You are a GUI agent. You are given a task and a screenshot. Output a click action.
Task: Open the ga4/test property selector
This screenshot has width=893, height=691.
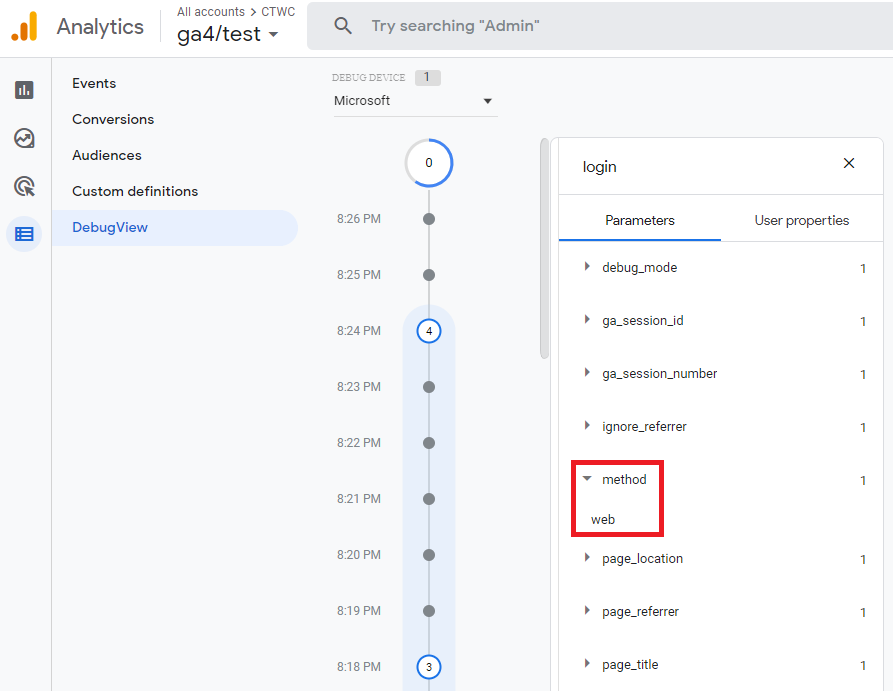228,34
